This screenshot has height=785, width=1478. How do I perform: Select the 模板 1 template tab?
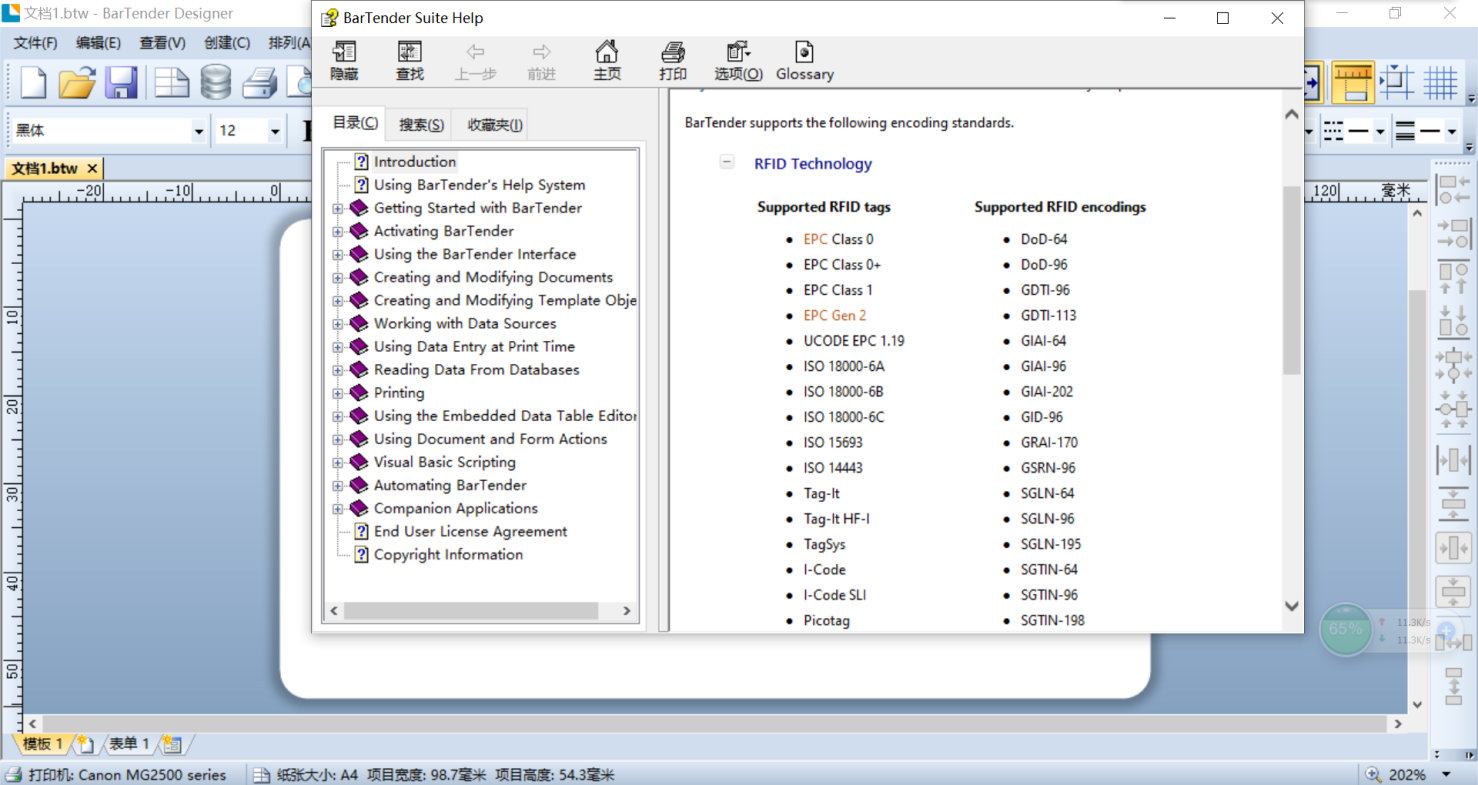pos(42,744)
